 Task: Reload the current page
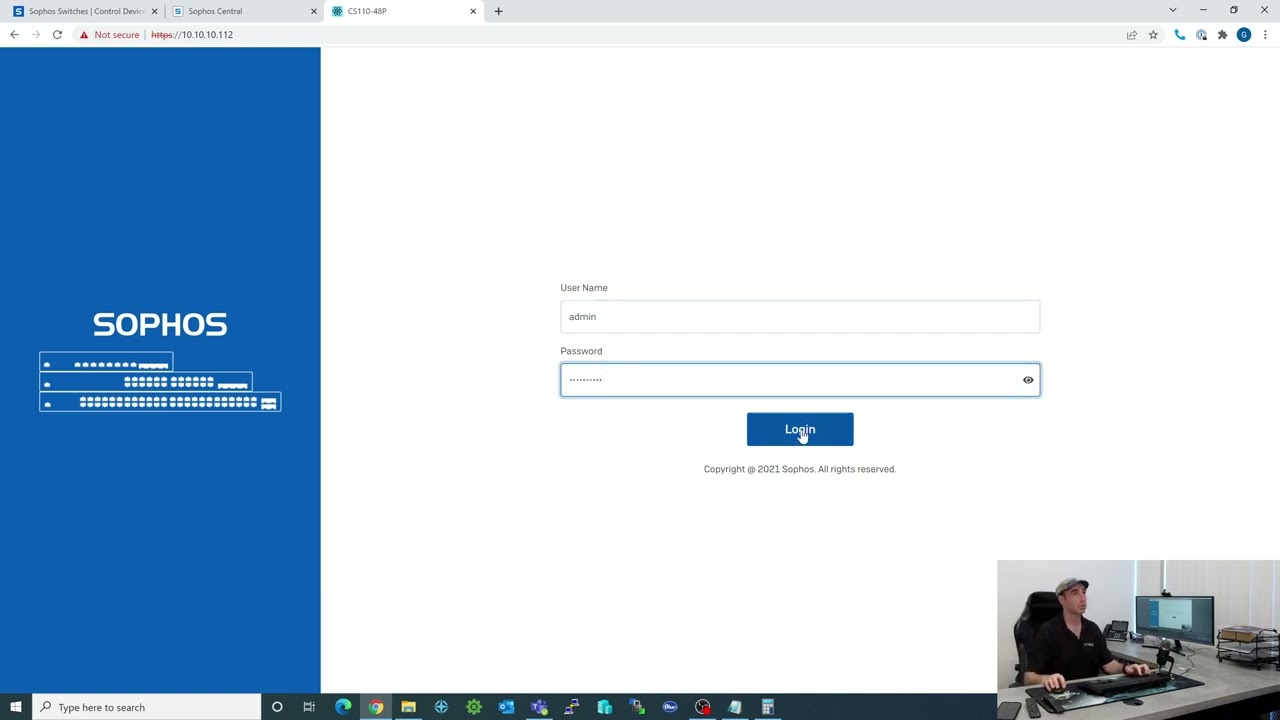click(57, 35)
